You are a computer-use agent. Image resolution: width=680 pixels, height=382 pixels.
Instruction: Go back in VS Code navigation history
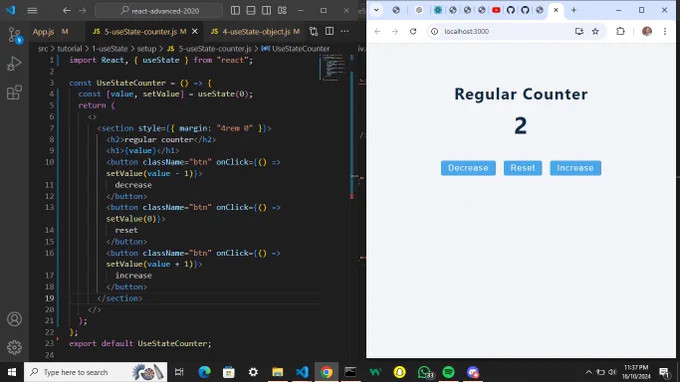click(66, 10)
